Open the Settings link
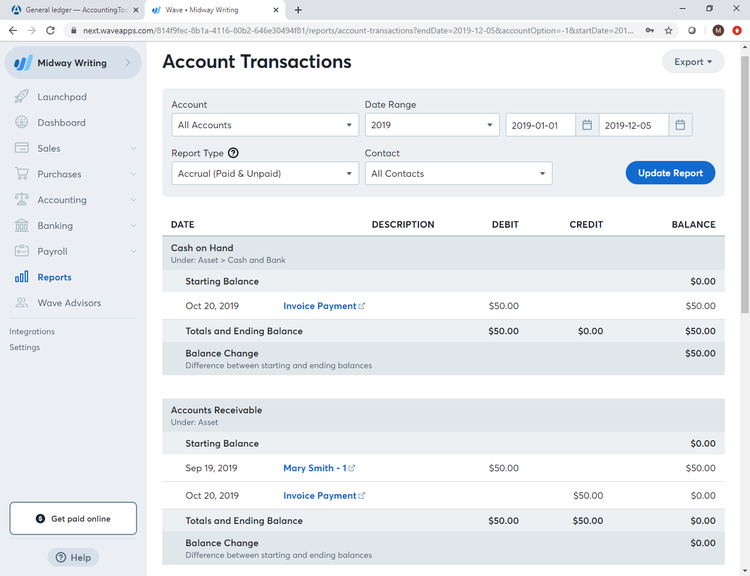 tap(24, 347)
